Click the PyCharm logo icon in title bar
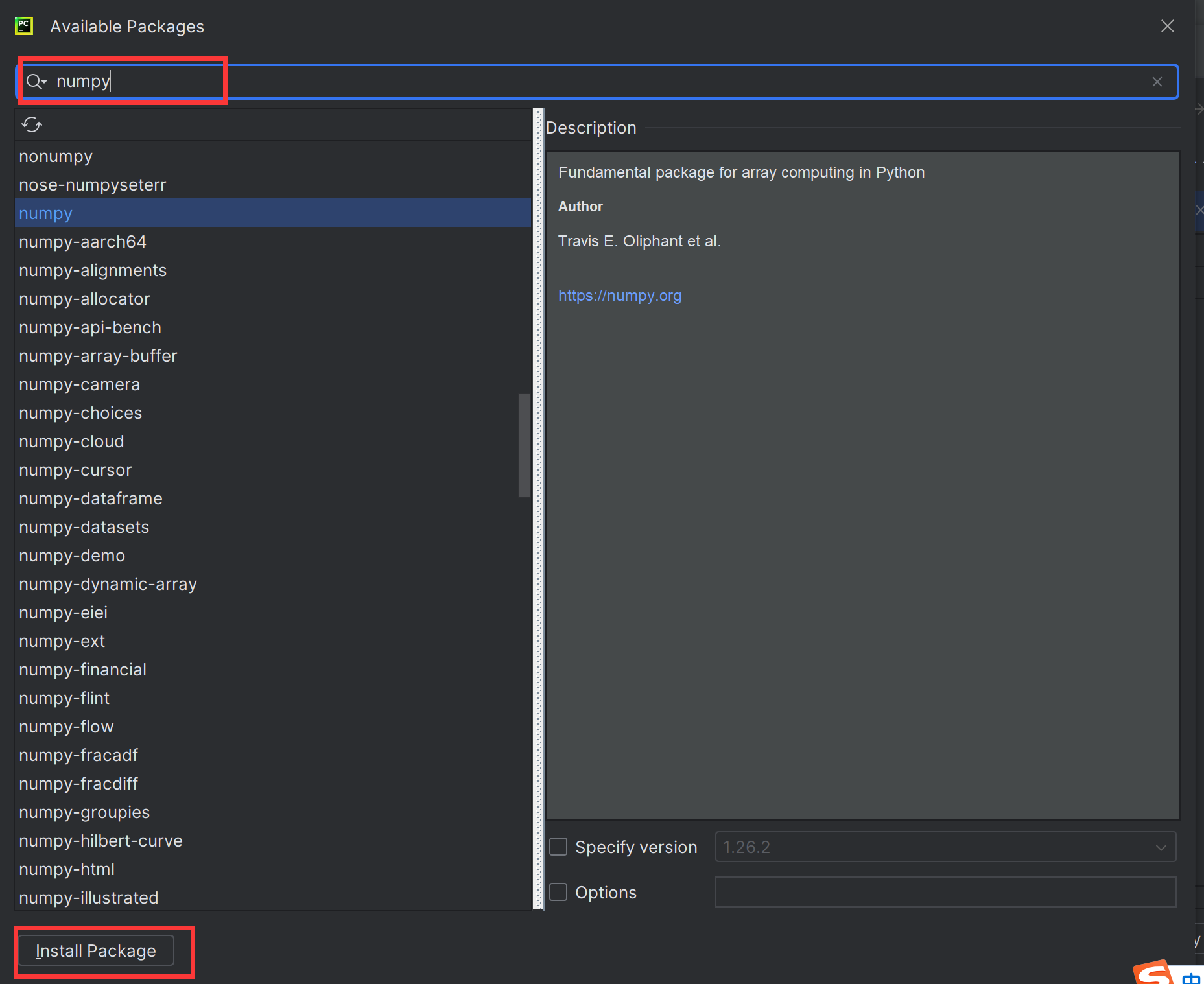The height and width of the screenshot is (984, 1204). 24,26
